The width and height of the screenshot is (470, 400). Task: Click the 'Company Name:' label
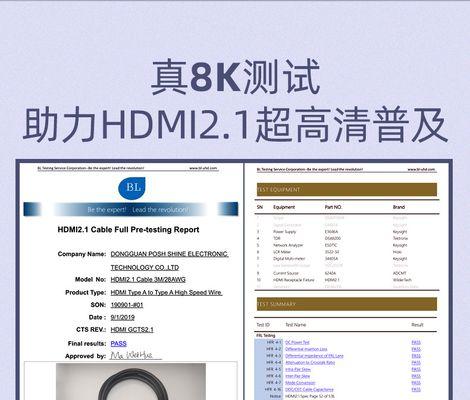point(82,254)
